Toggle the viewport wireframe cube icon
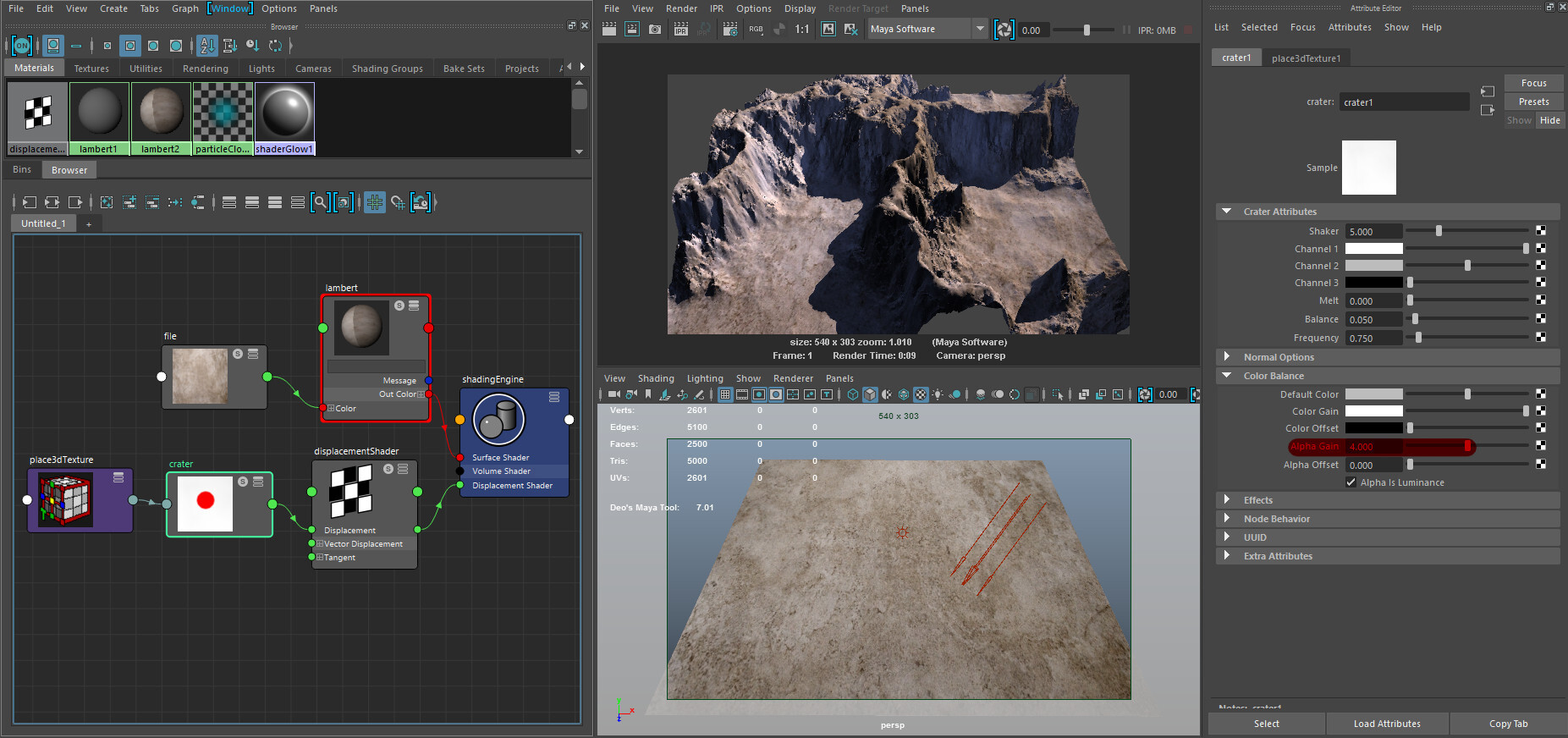The width and height of the screenshot is (1568, 738). [x=852, y=394]
